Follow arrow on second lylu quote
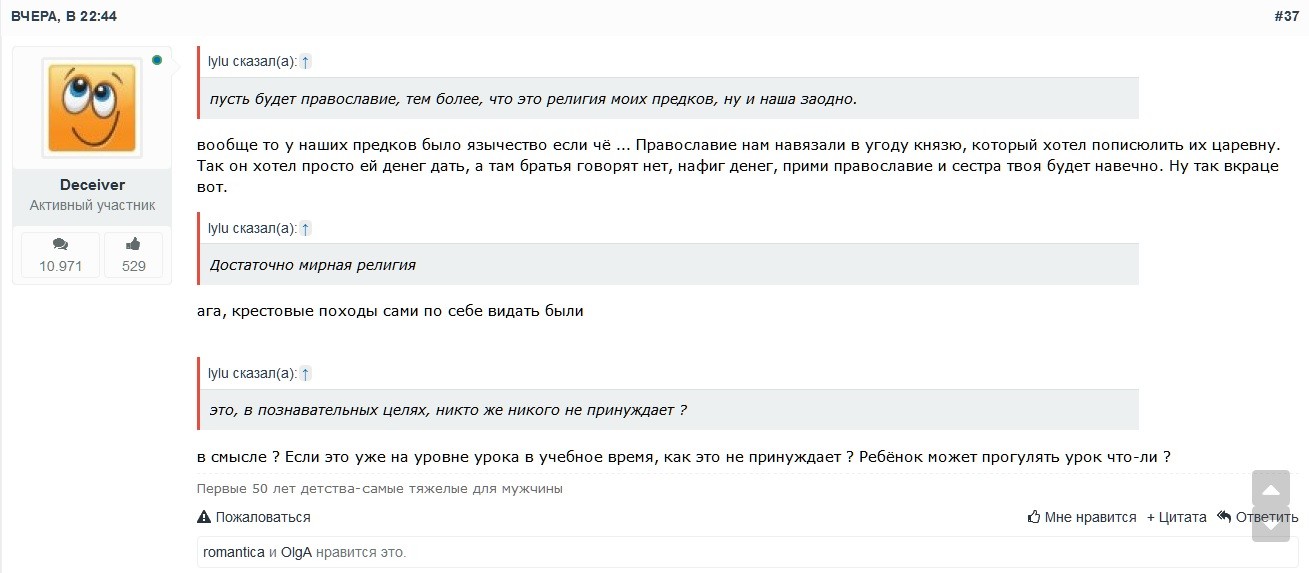 (x=306, y=228)
